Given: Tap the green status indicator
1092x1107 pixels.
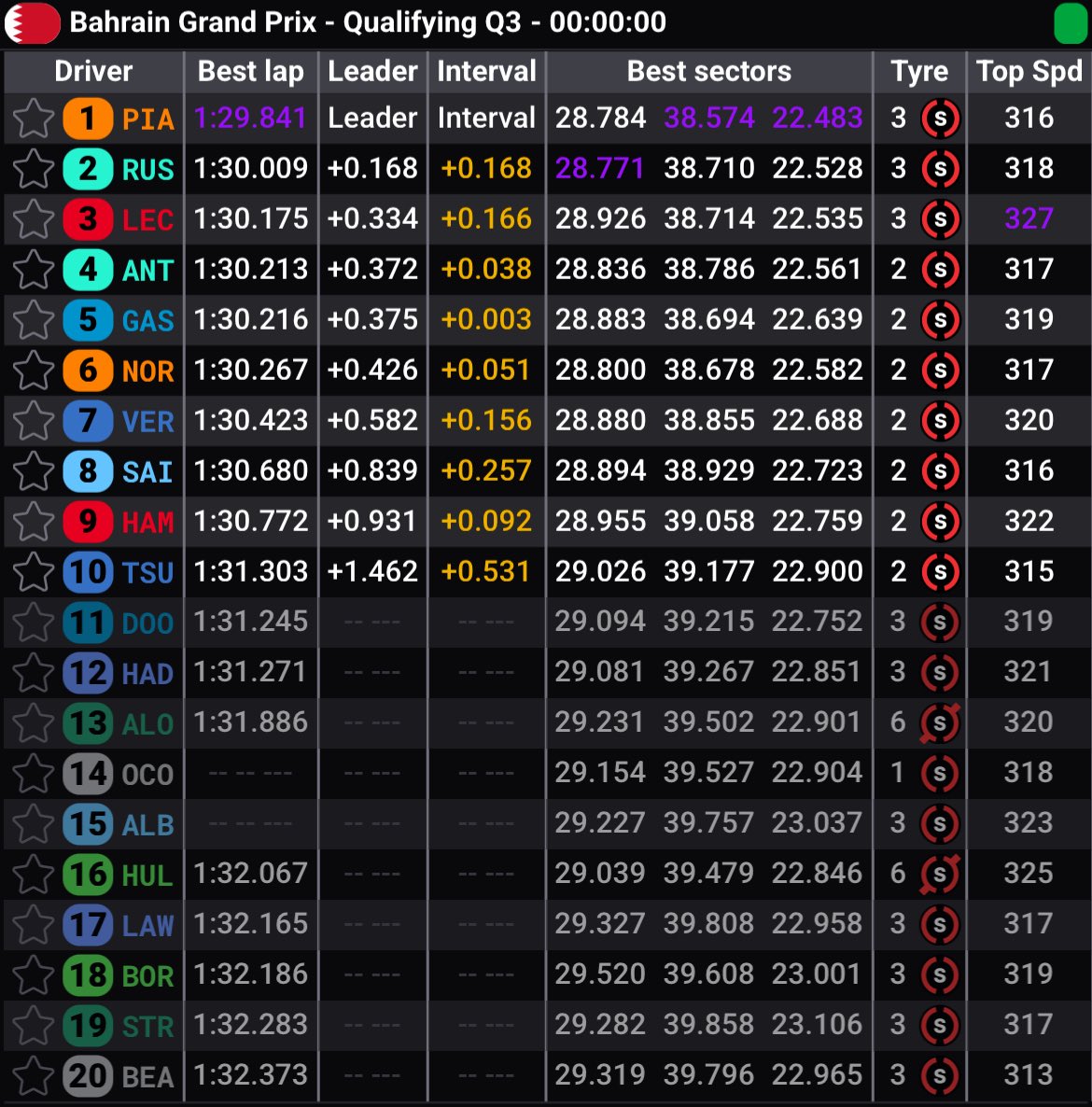Looking at the screenshot, I should coord(1071,23).
